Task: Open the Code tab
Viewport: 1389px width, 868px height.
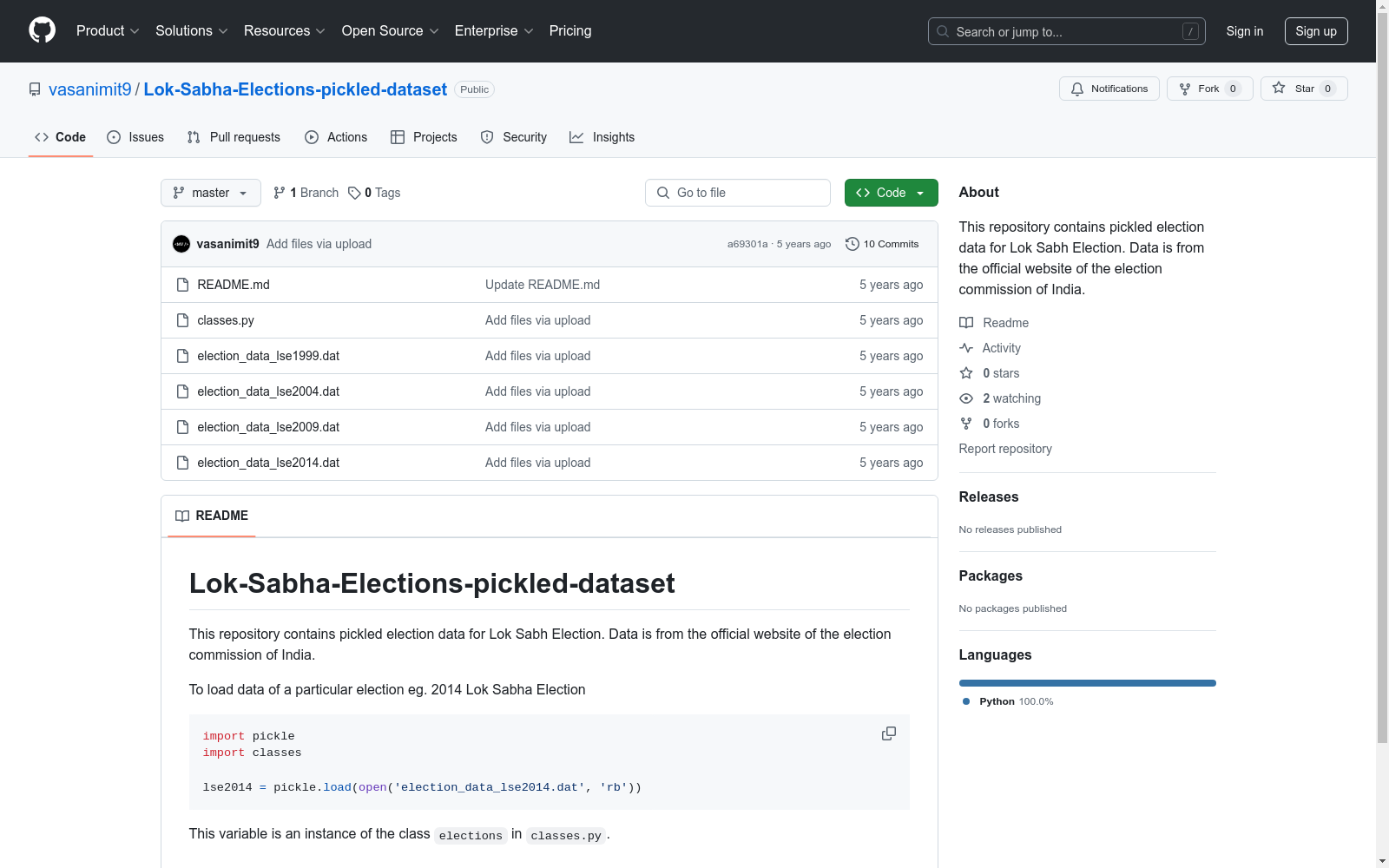Action: (61, 137)
